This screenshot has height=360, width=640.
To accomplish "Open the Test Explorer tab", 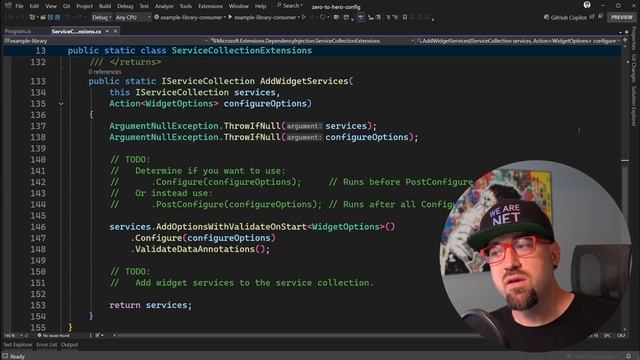I will pyautogui.click(x=18, y=345).
